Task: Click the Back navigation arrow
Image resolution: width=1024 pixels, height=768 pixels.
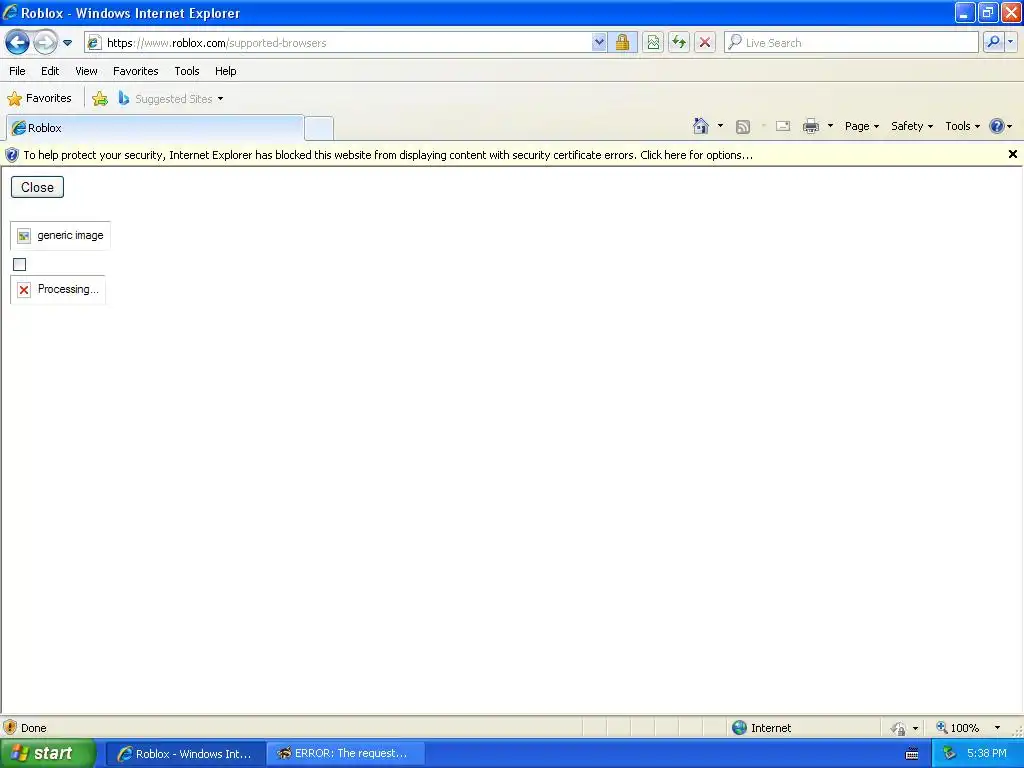Action: click(18, 43)
